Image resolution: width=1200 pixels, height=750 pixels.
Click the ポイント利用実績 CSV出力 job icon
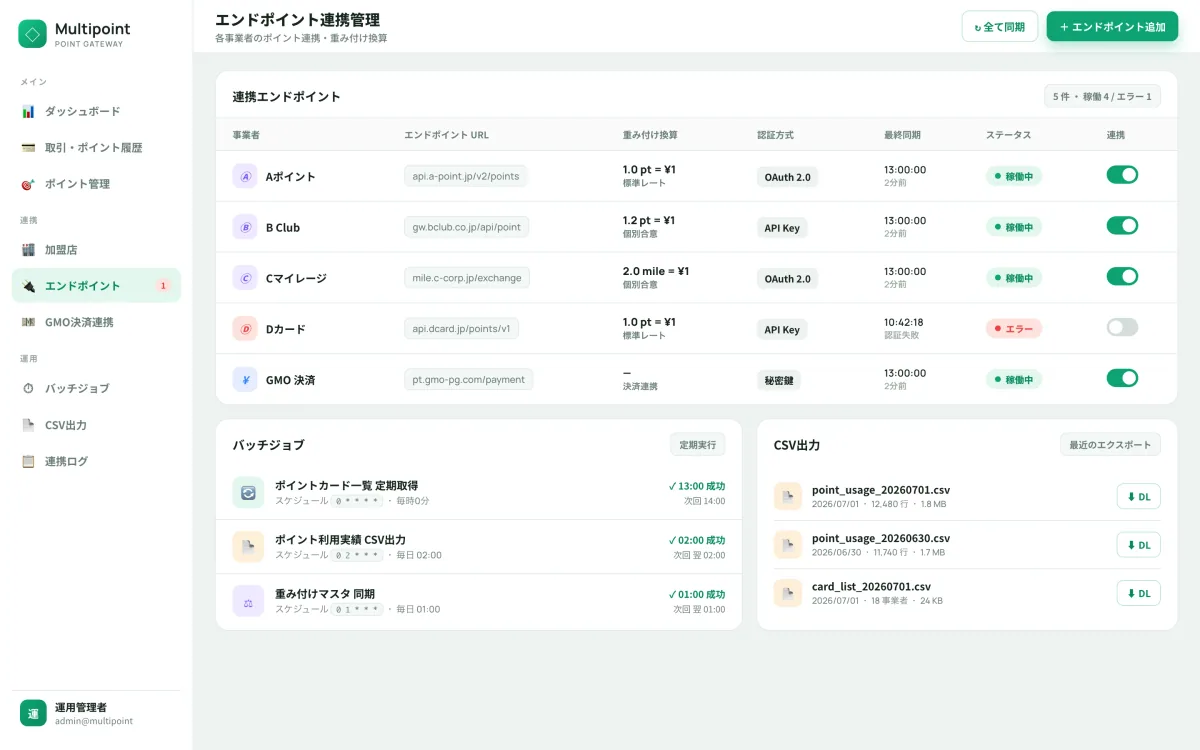click(x=248, y=547)
